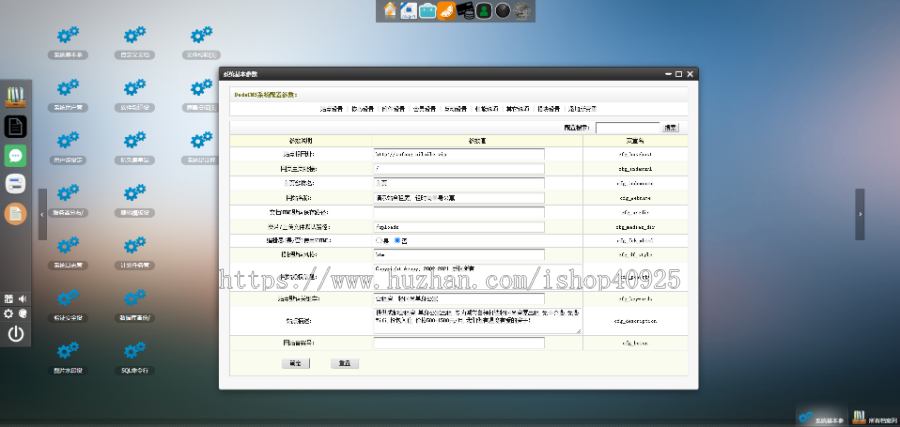Image resolution: width=900 pixels, height=427 pixels.
Task: Open the 病毒扫描[S] desktop shortcut
Action: 201,95
